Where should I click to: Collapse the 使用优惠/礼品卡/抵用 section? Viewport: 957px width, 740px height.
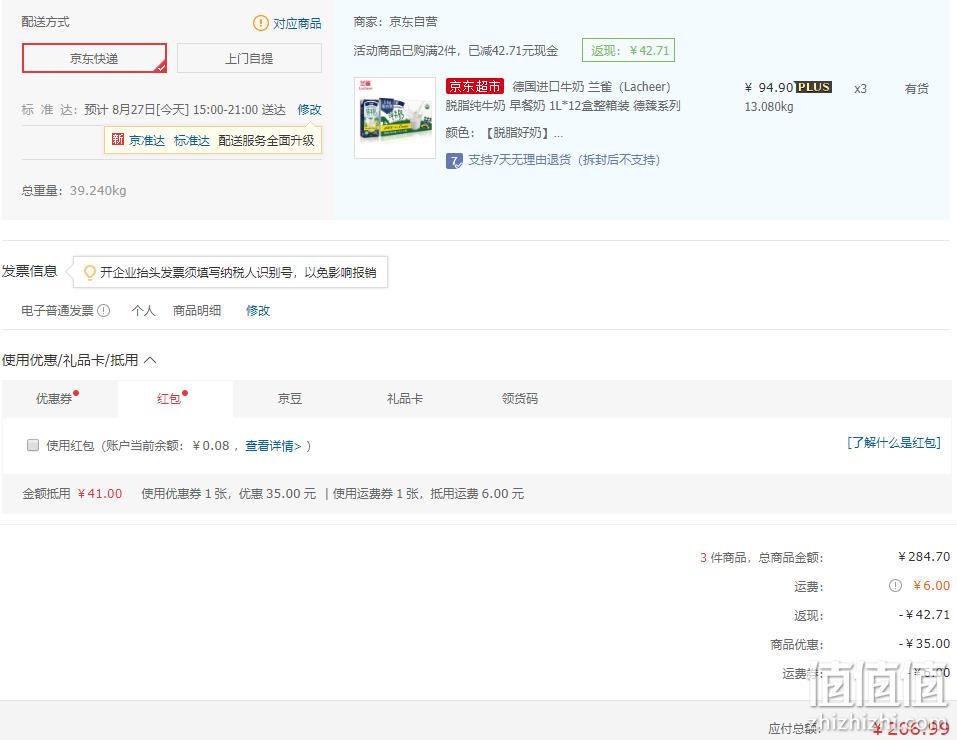150,360
